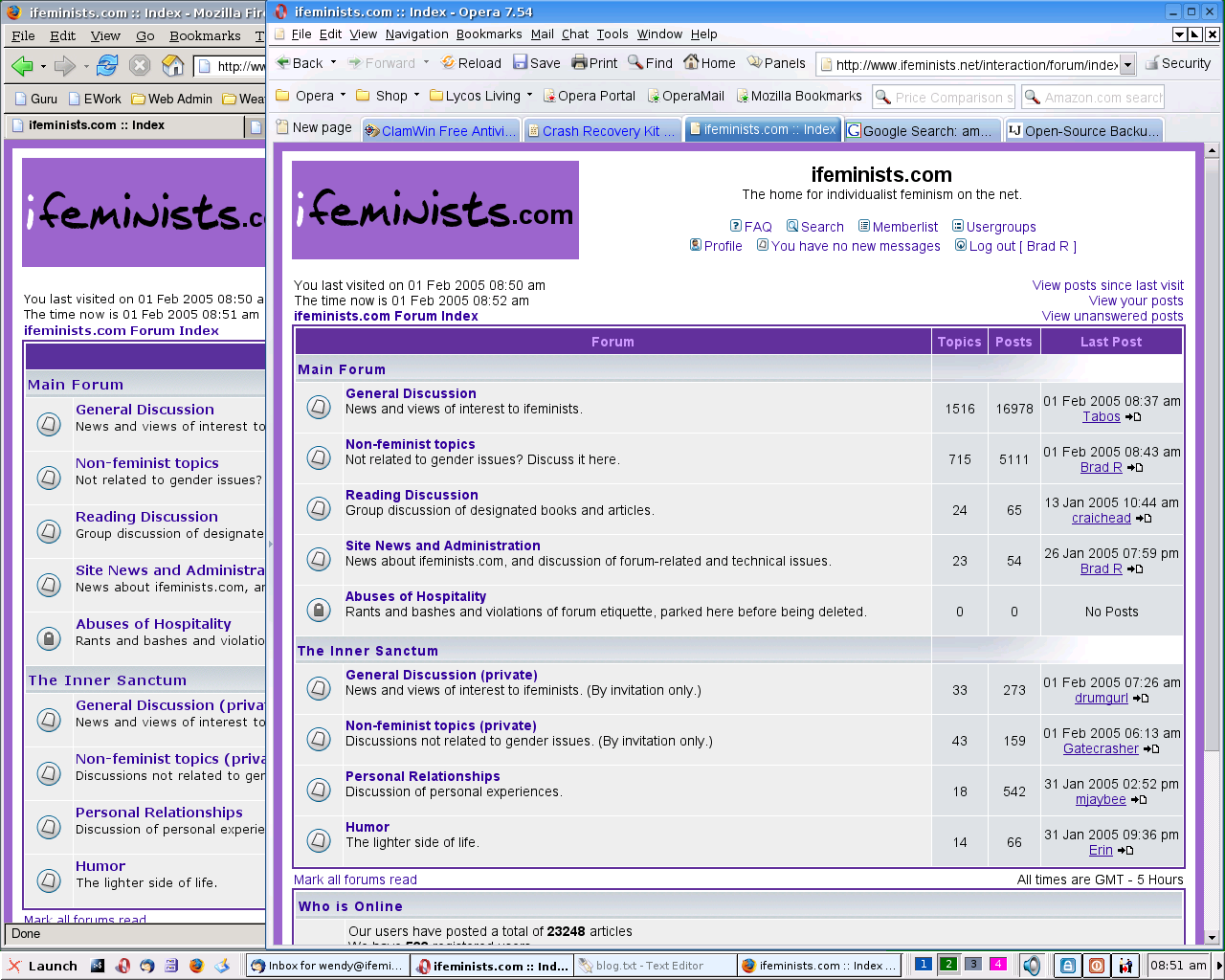Open Site News and Administration forum in Opera
This screenshot has width=1225, height=980.
click(443, 546)
